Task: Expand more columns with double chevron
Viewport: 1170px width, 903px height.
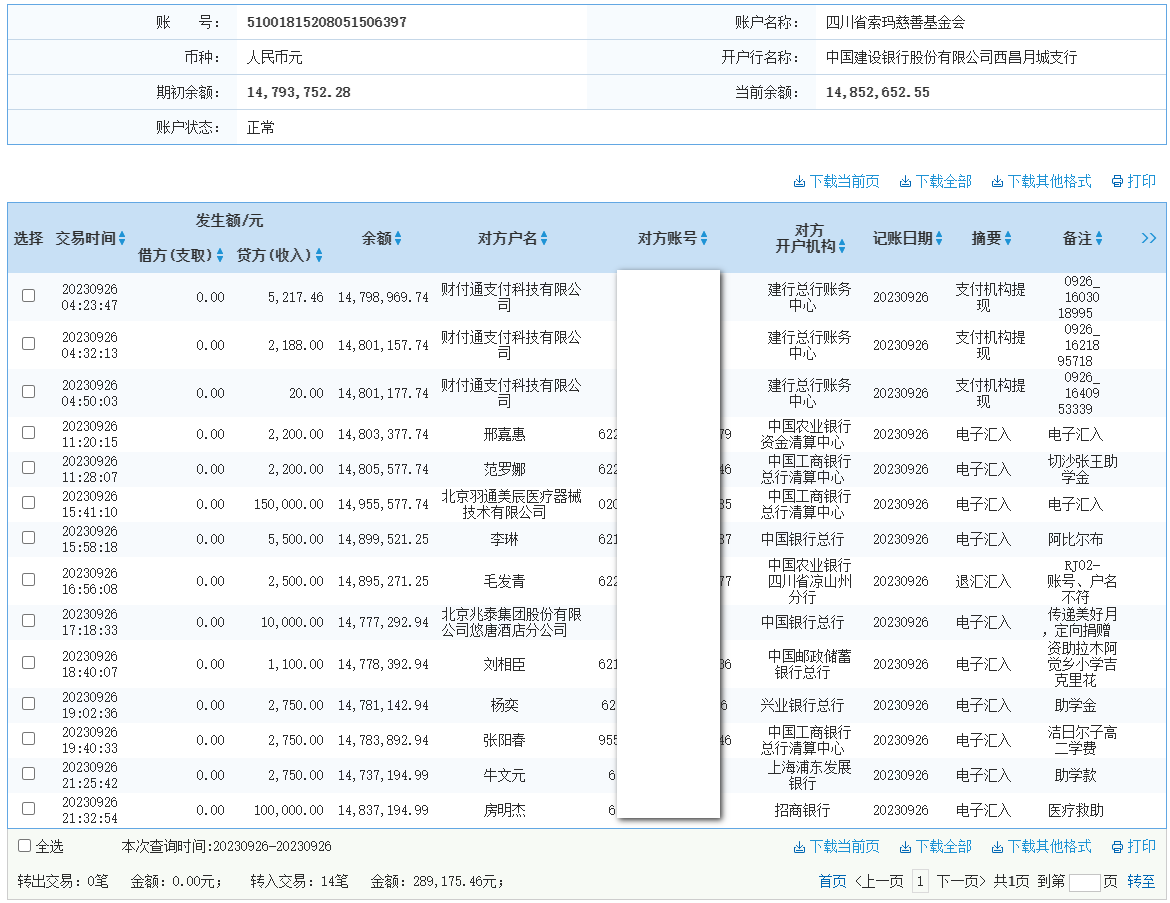Action: tap(1148, 238)
